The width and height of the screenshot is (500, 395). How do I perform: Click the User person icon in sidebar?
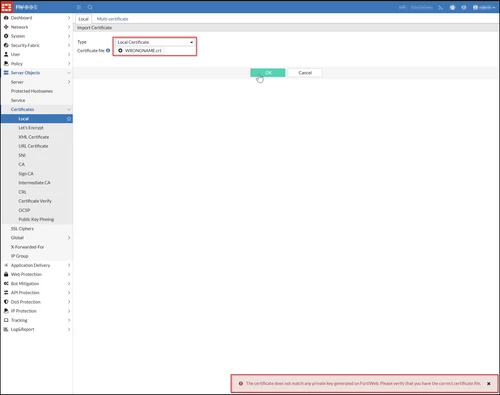[6, 54]
